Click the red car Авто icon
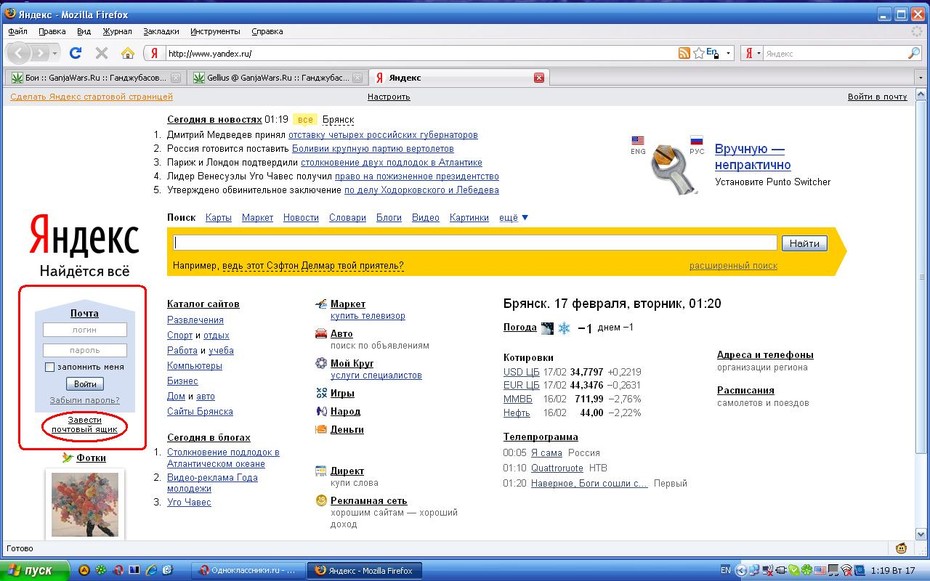 (x=321, y=334)
